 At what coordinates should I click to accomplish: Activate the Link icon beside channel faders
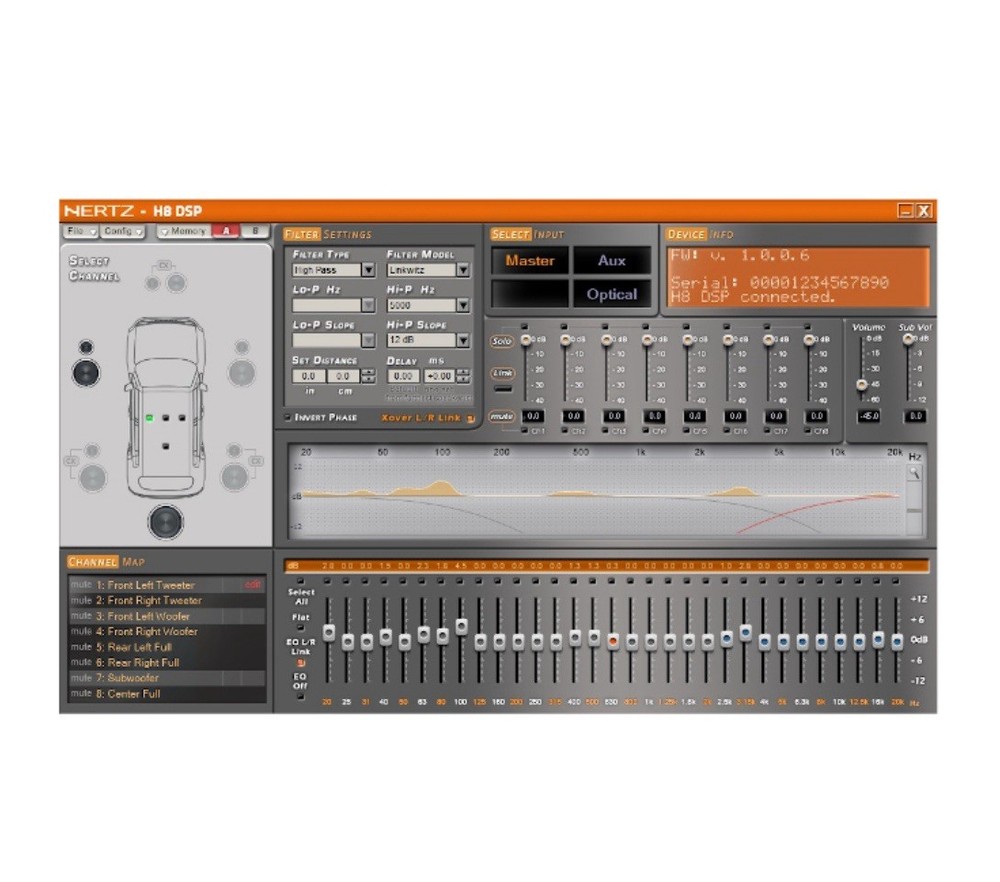pyautogui.click(x=503, y=373)
